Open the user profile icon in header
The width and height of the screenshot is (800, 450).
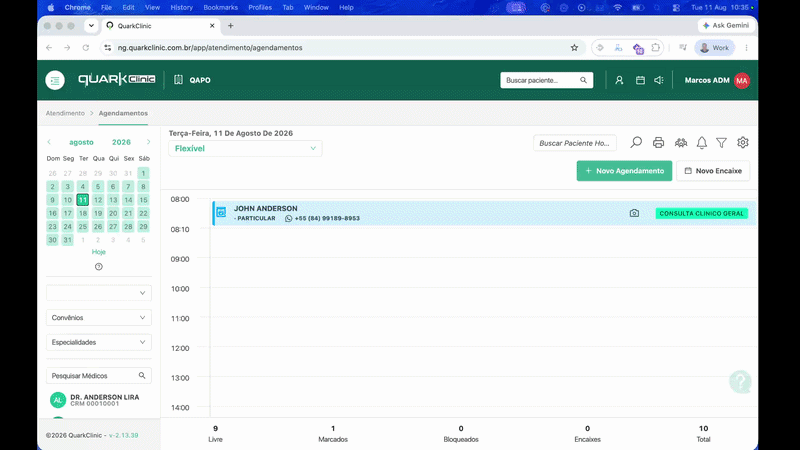coord(619,80)
